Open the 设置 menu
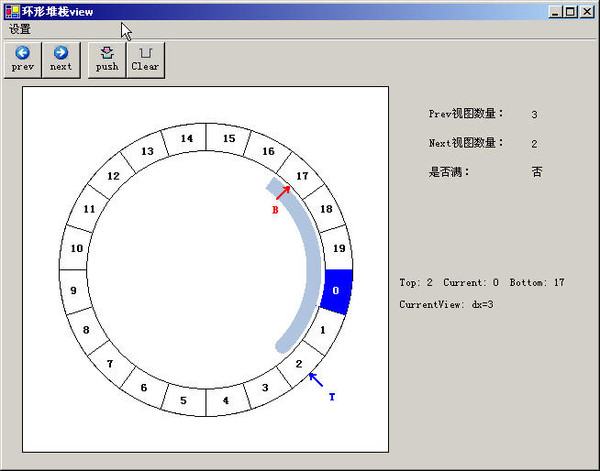600x471 pixels. click(x=20, y=29)
